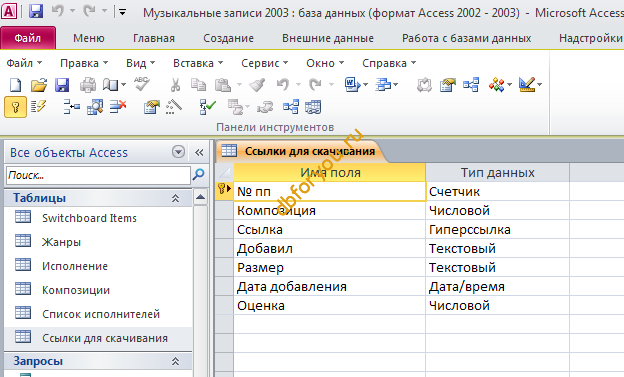
Task: Click the quick access save icon in title bar
Action: (36, 11)
